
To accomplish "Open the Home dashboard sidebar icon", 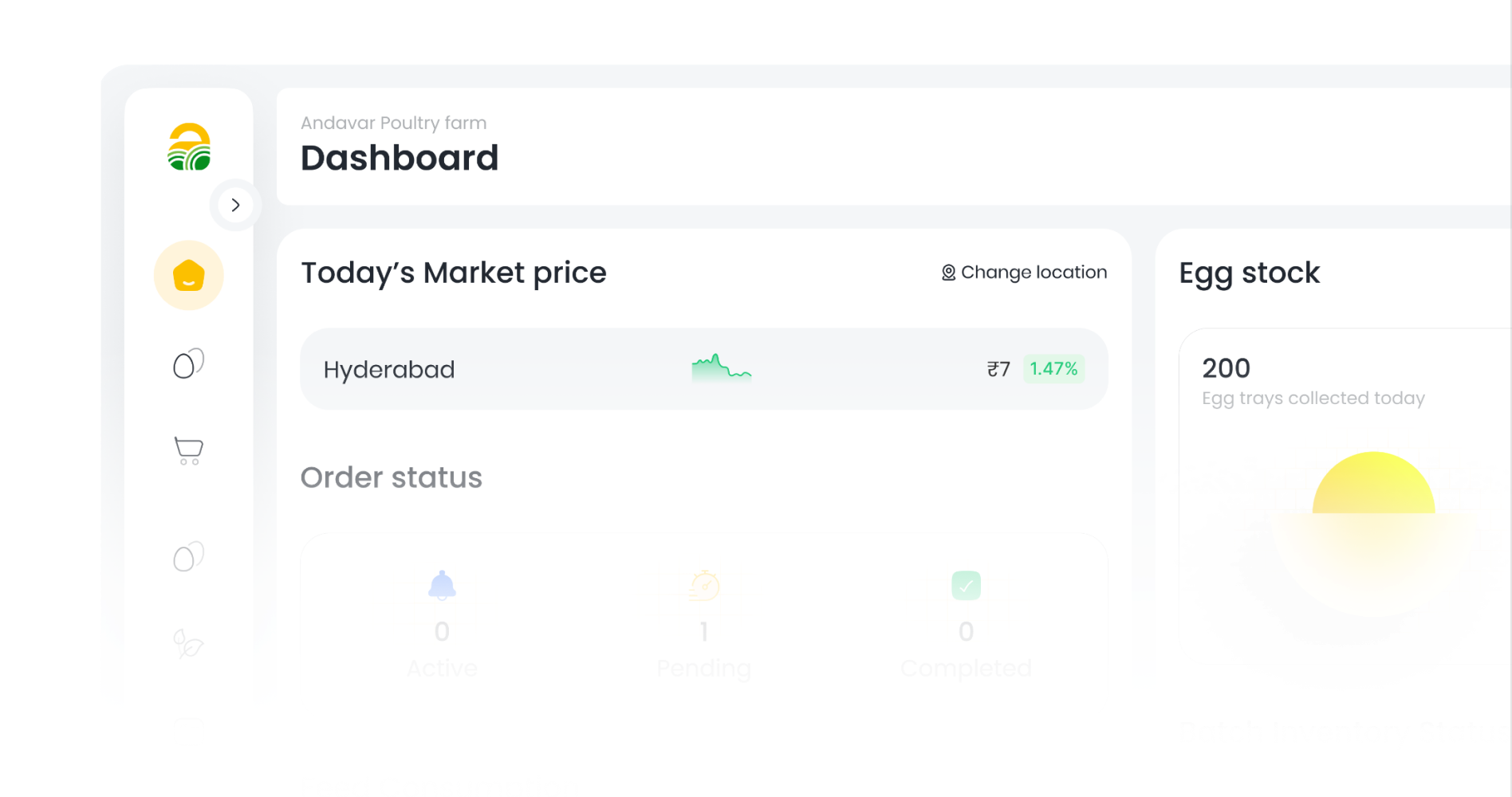I will click(x=189, y=276).
